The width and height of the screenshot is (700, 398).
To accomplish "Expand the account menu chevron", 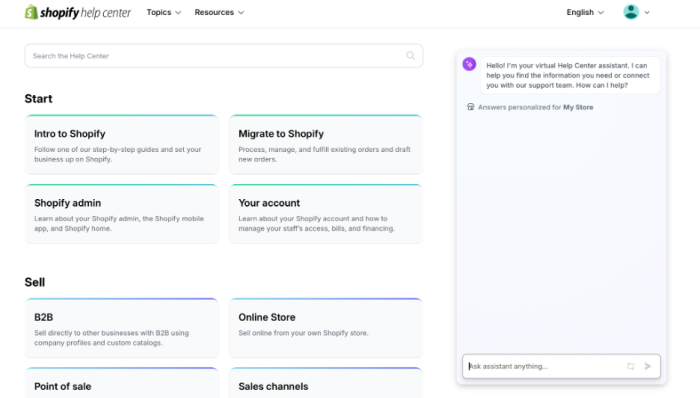I will pyautogui.click(x=647, y=12).
